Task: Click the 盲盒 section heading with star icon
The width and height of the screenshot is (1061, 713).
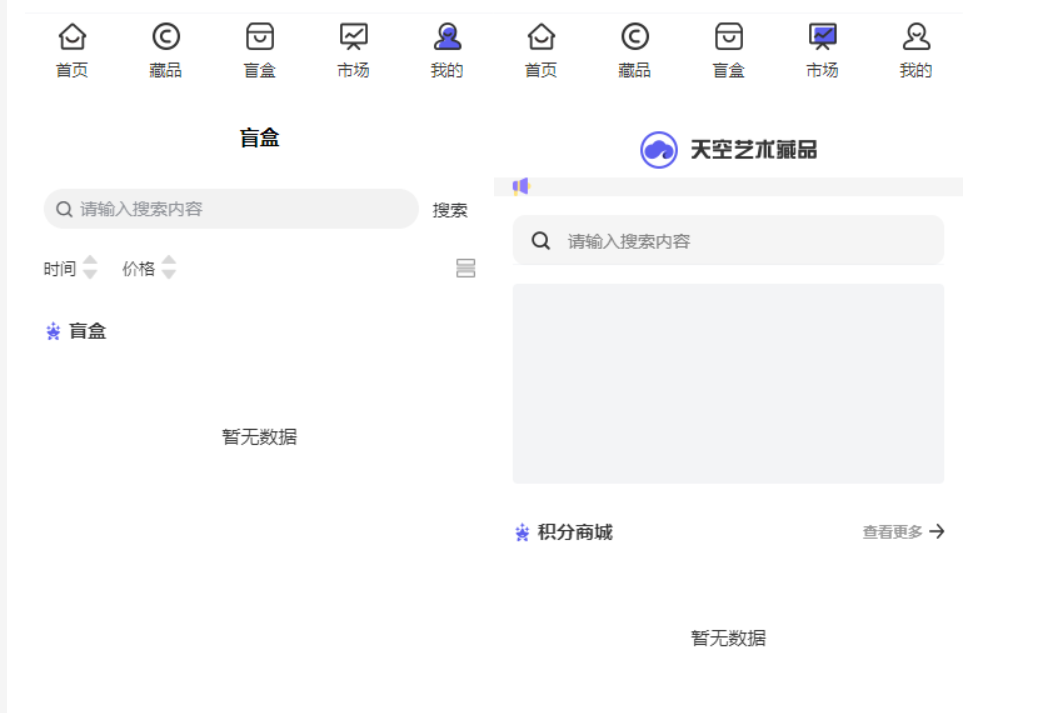Action: coord(76,331)
